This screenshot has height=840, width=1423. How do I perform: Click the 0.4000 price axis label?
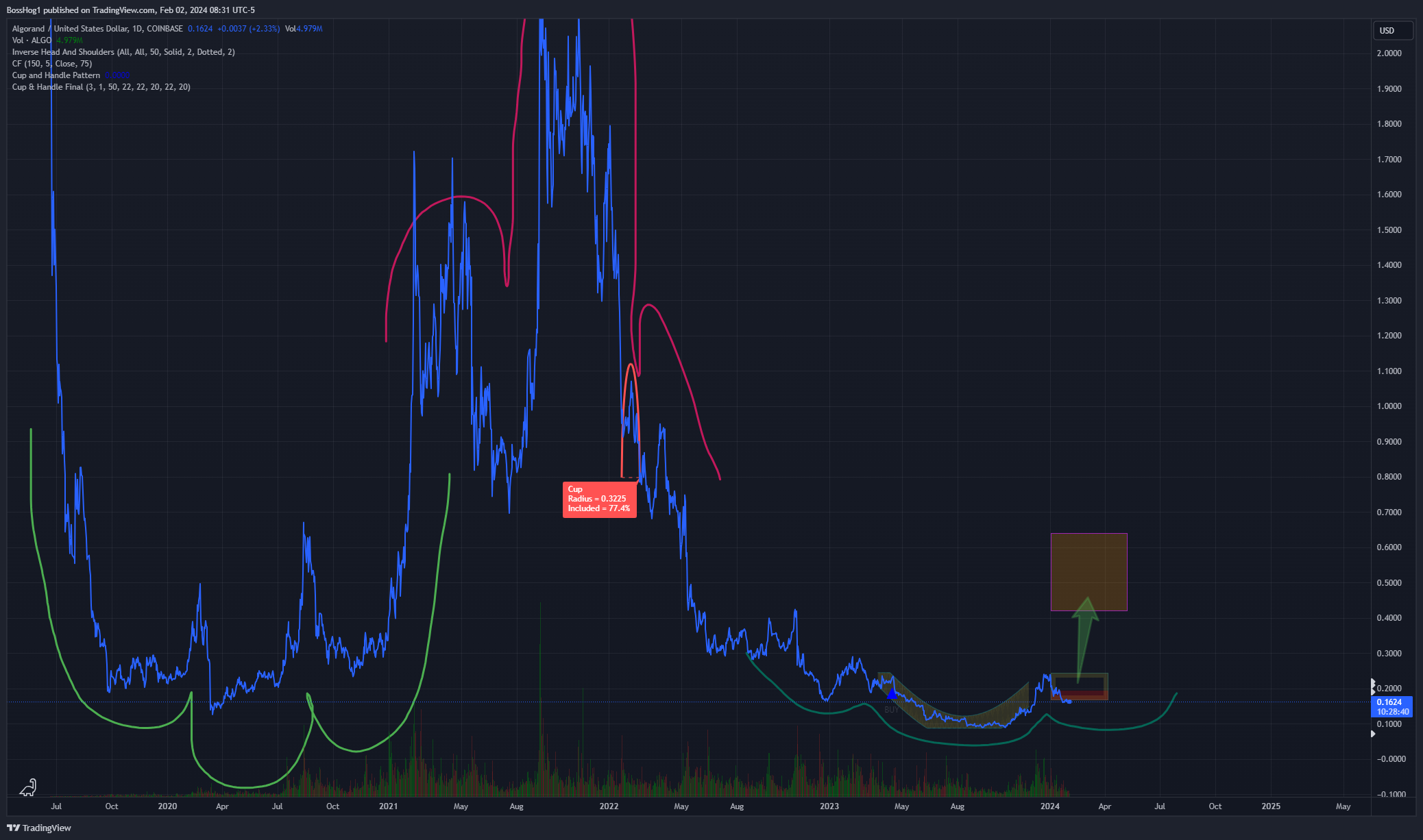pyautogui.click(x=1389, y=618)
